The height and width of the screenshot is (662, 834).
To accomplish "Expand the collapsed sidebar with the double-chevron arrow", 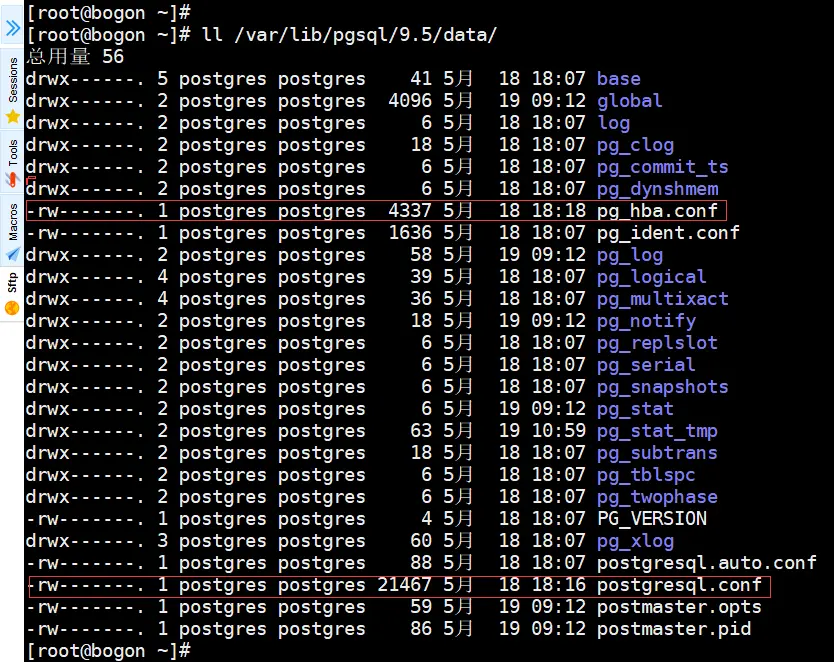I will tap(12, 28).
